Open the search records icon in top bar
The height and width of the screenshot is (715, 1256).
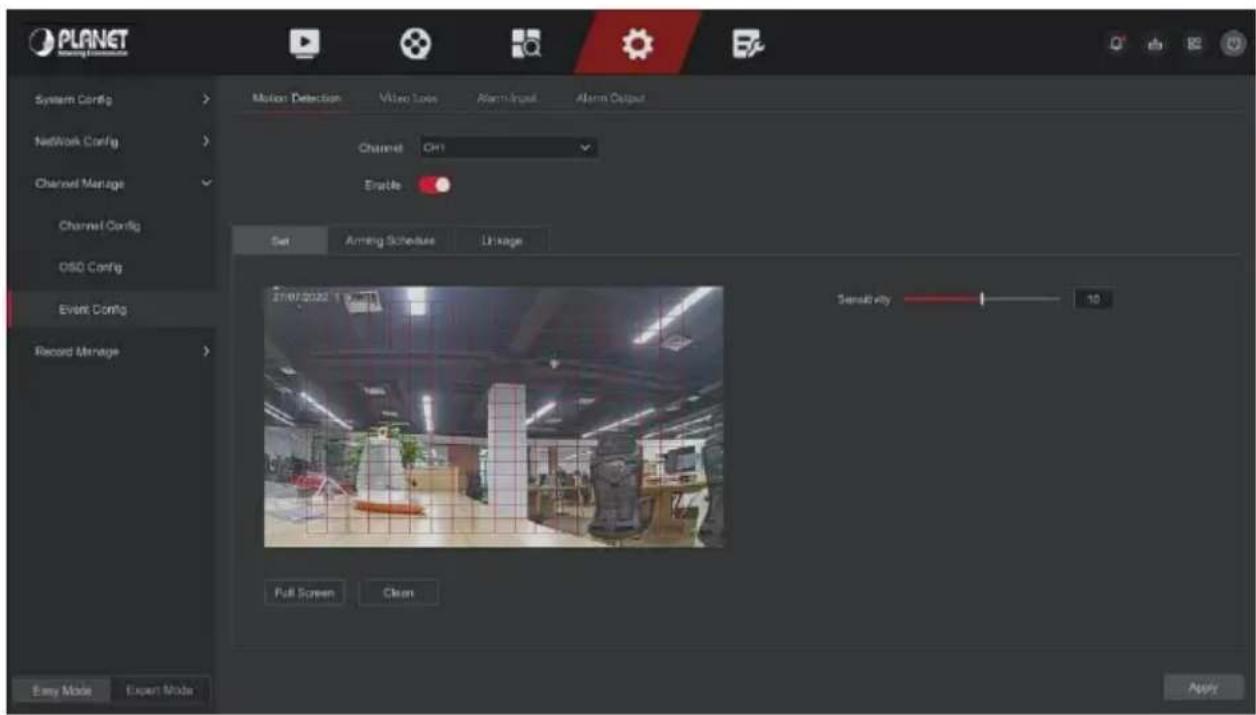click(528, 44)
